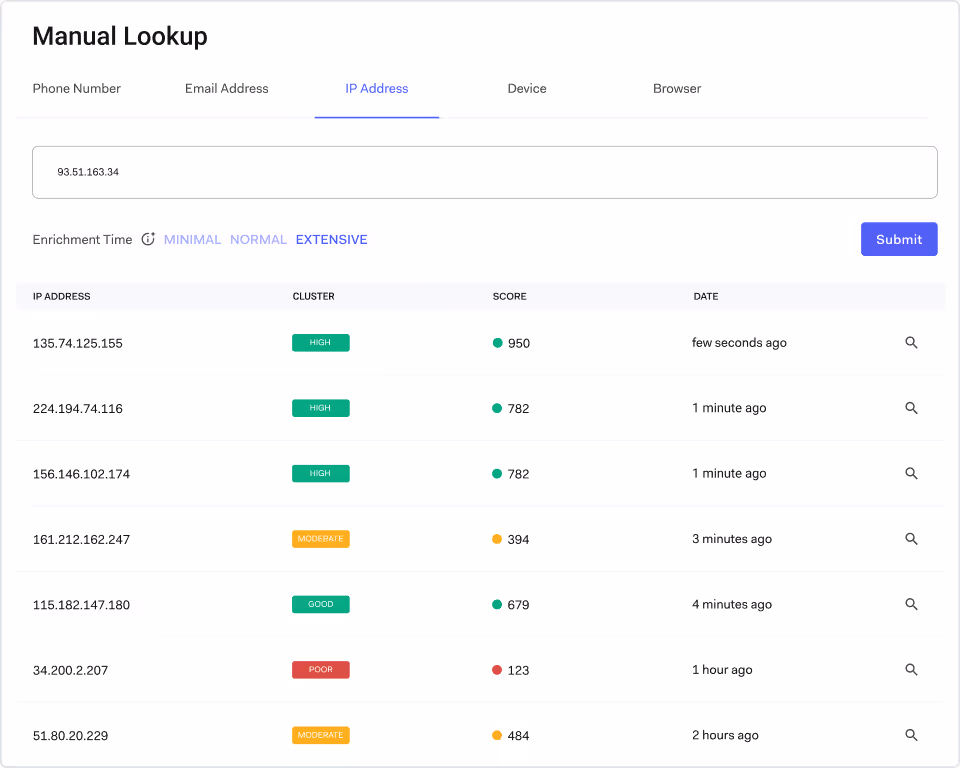Click the magnifier next to 161.212.162.247
The image size is (960, 768).
click(911, 539)
